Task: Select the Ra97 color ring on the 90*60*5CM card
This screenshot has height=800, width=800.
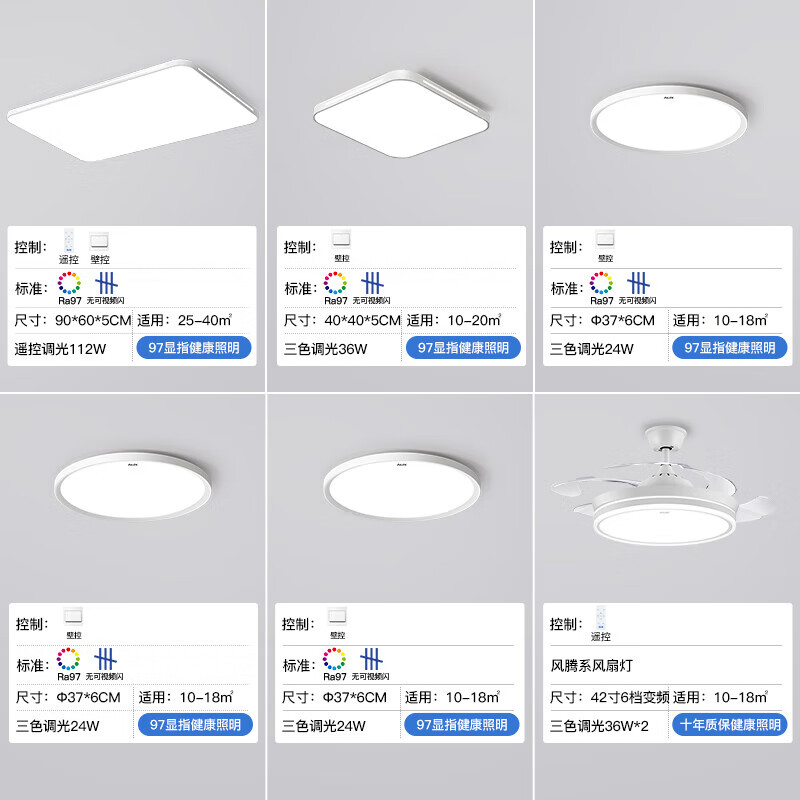Action: click(x=69, y=283)
